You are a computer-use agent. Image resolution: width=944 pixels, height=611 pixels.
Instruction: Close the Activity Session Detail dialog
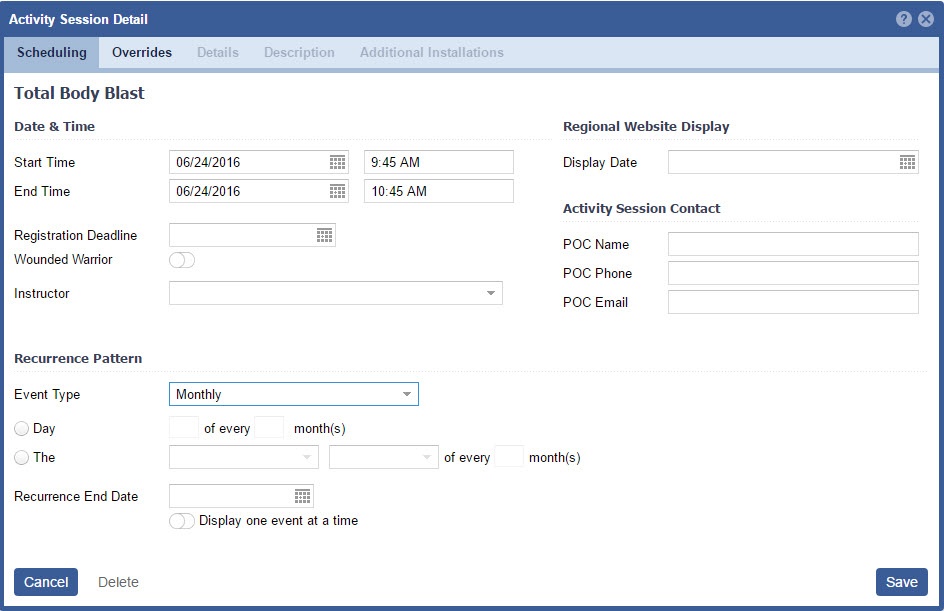coord(925,19)
